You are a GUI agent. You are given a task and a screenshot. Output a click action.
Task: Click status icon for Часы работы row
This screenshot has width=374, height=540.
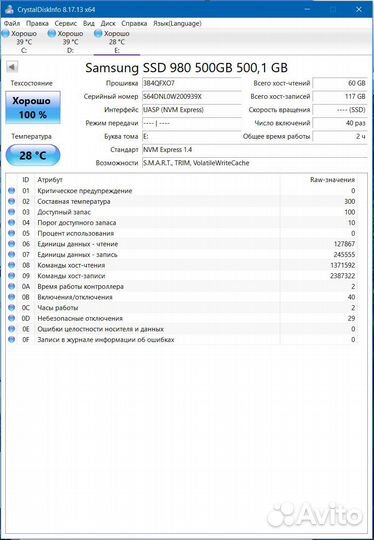pos(12,308)
